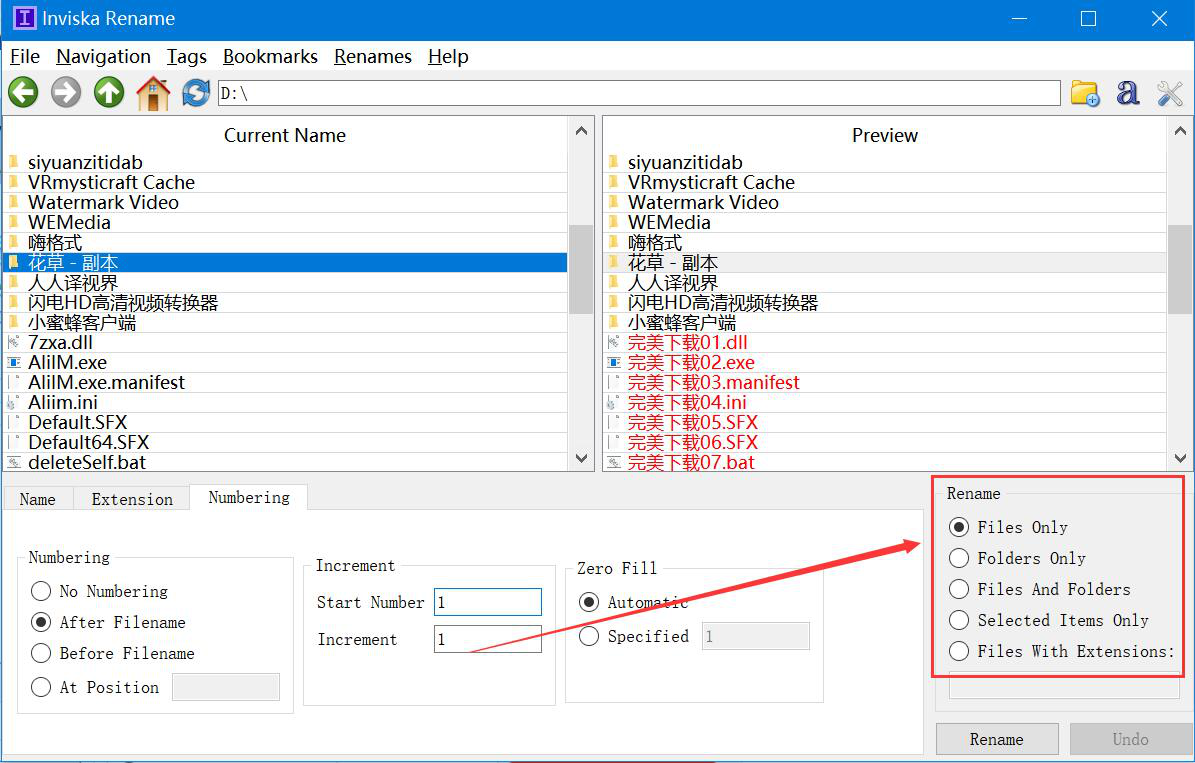Switch to the Name tab
The image size is (1195, 763).
(x=37, y=499)
